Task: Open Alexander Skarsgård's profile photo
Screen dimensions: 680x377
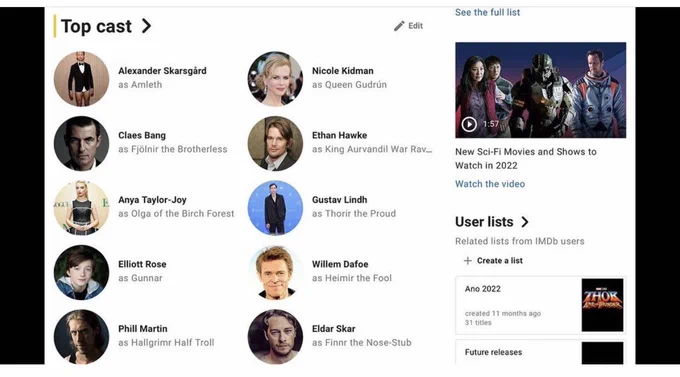Action: [x=82, y=79]
